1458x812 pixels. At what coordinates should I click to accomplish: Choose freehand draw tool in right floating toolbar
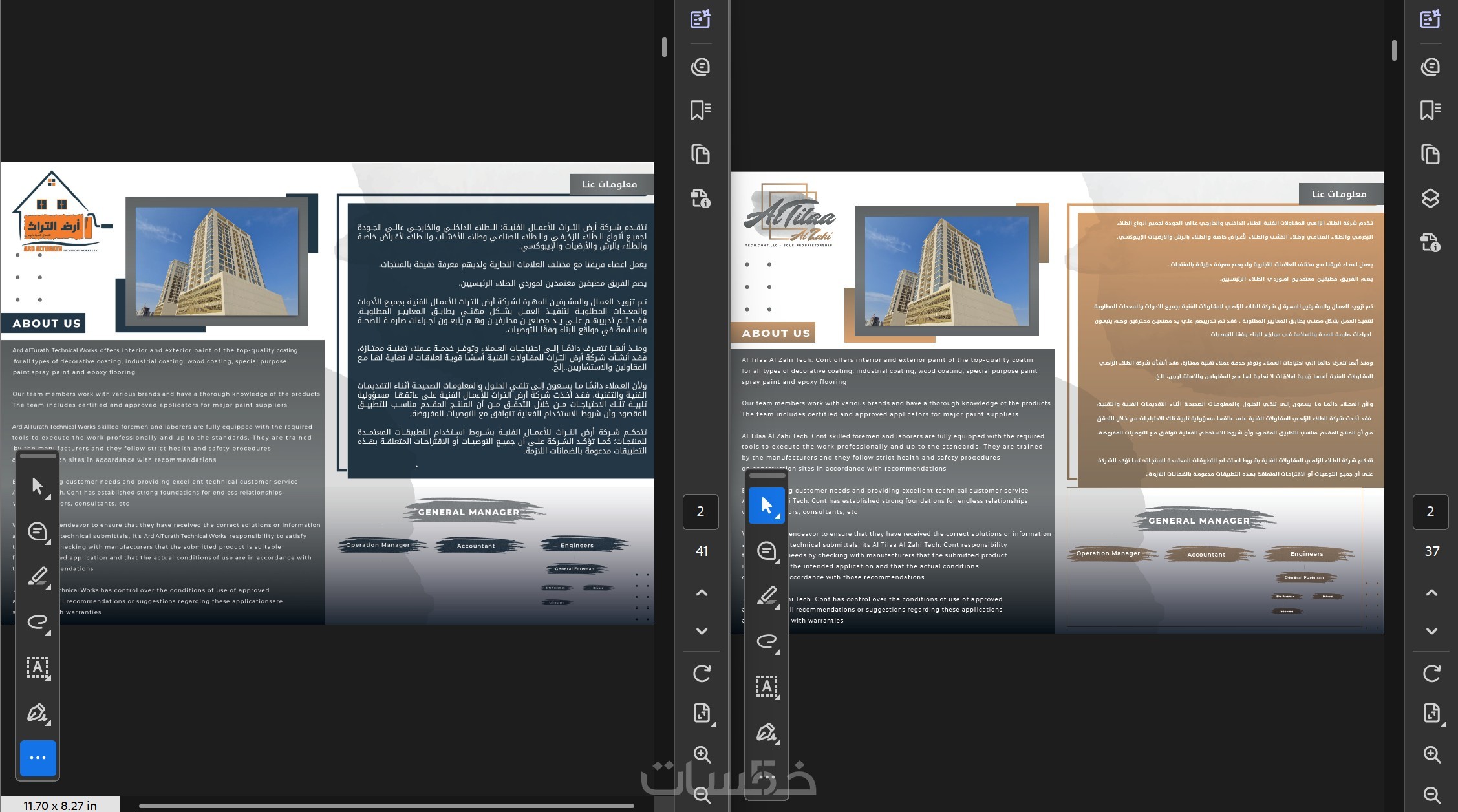pos(766,641)
